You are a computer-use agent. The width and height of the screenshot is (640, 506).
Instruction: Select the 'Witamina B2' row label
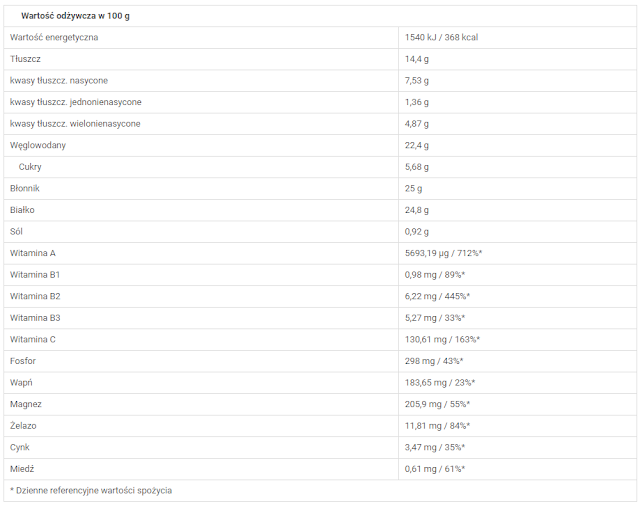tap(35, 296)
